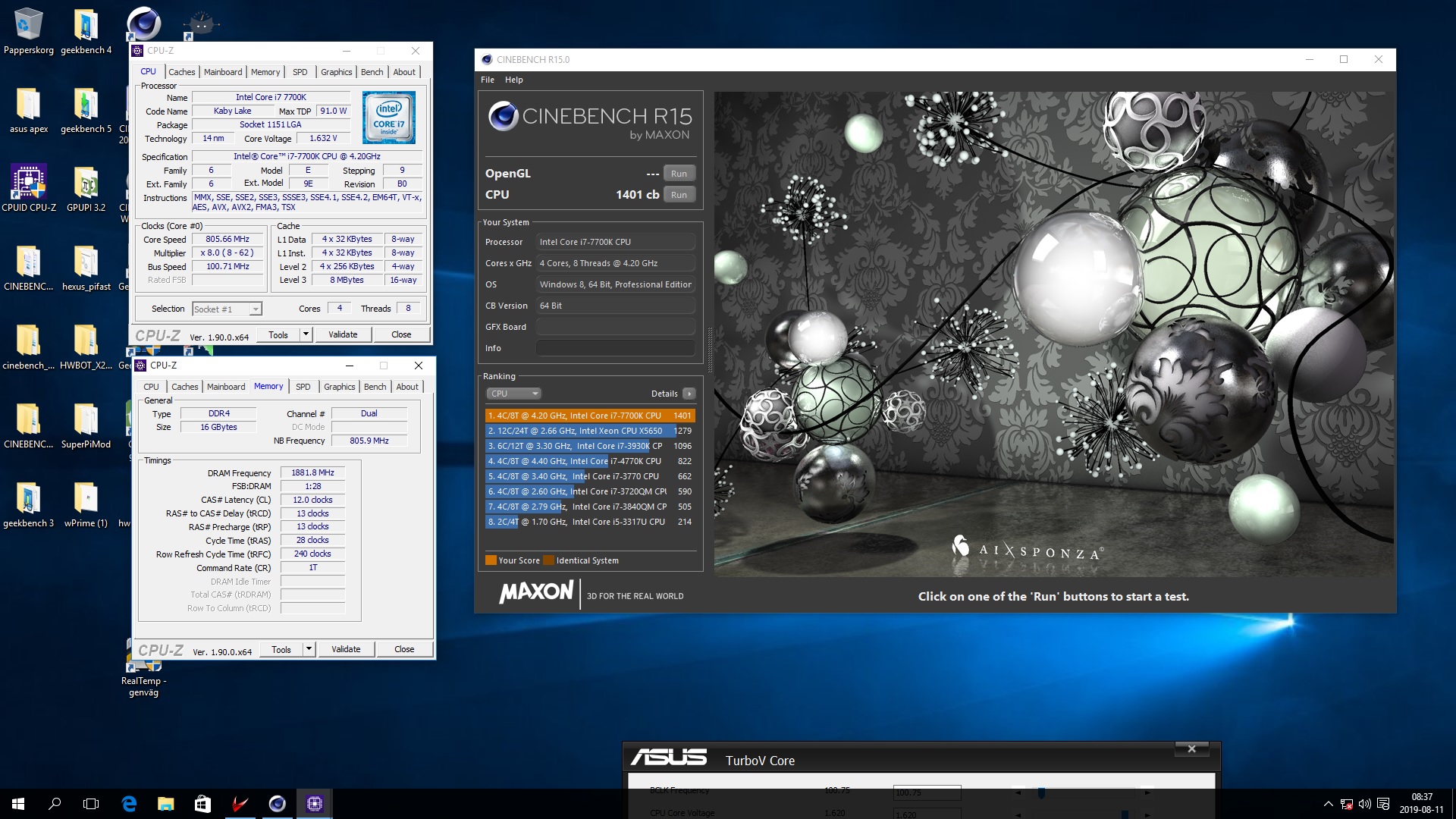Open the Action Center notifications icon

1383,804
